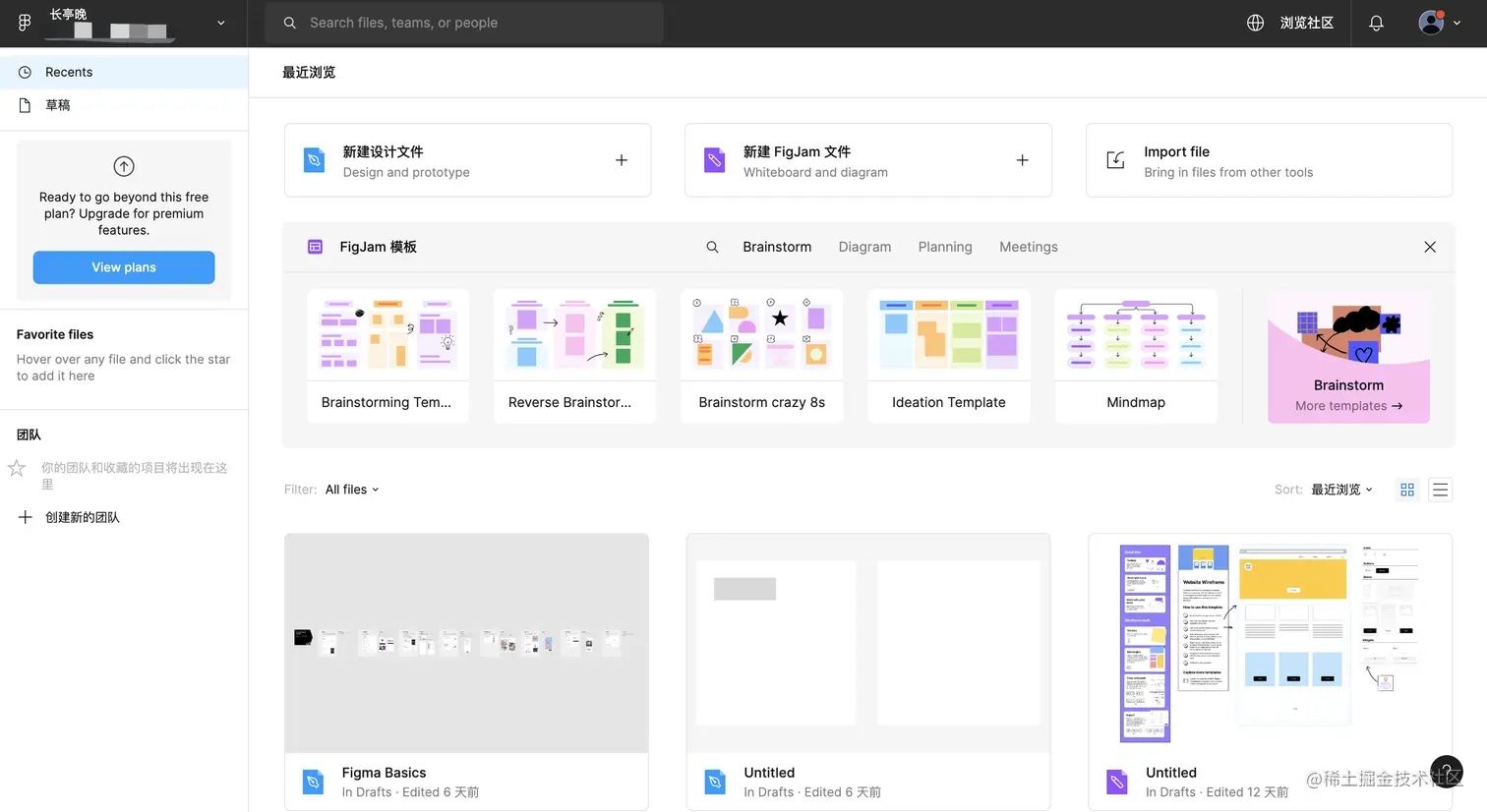This screenshot has height=812, width=1487.
Task: Click the star icon under teams
Action: (17, 468)
